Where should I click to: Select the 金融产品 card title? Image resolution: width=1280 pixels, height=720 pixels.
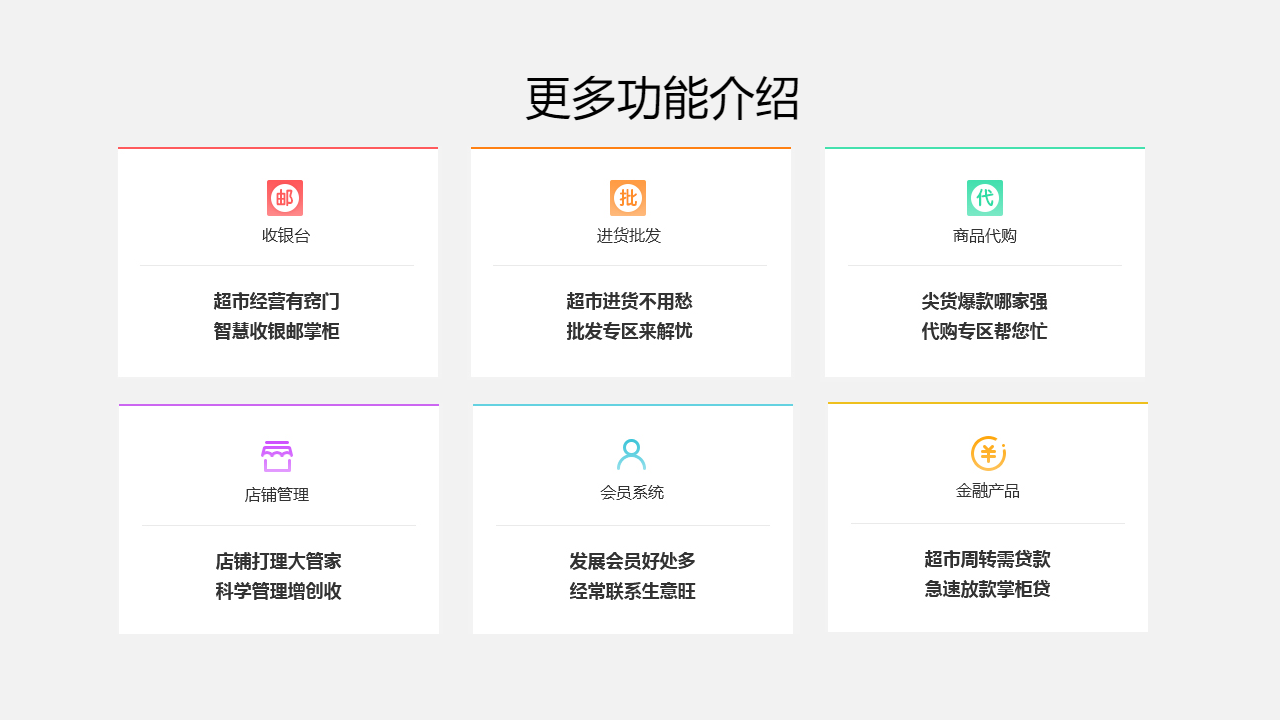(x=986, y=492)
